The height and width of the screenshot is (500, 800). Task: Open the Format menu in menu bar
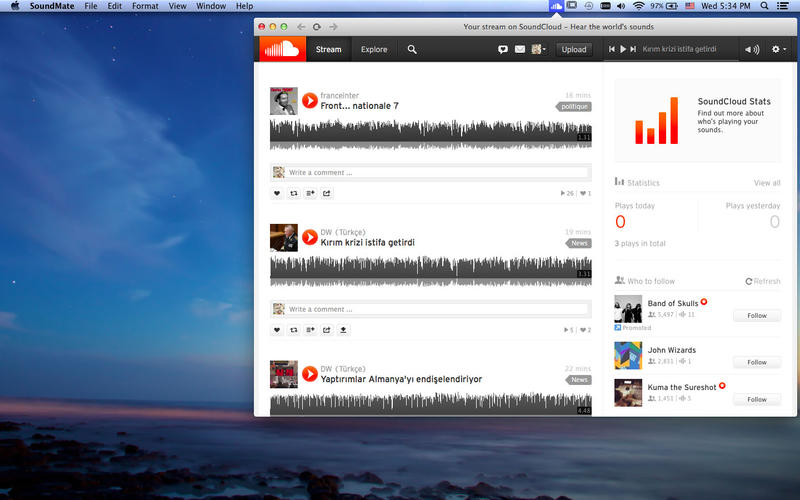pyautogui.click(x=145, y=6)
